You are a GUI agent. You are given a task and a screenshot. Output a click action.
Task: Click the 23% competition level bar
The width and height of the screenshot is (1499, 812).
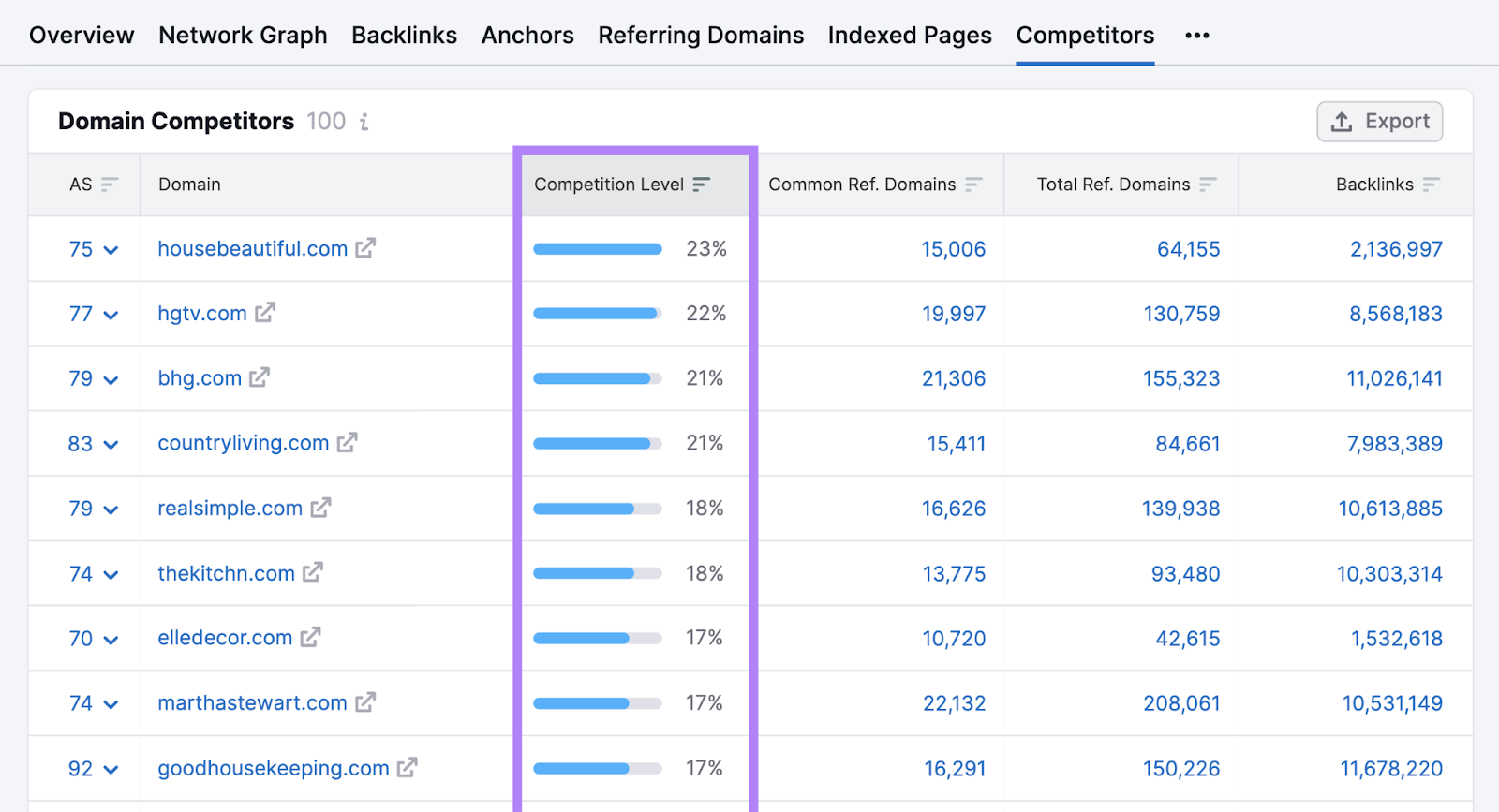click(598, 249)
